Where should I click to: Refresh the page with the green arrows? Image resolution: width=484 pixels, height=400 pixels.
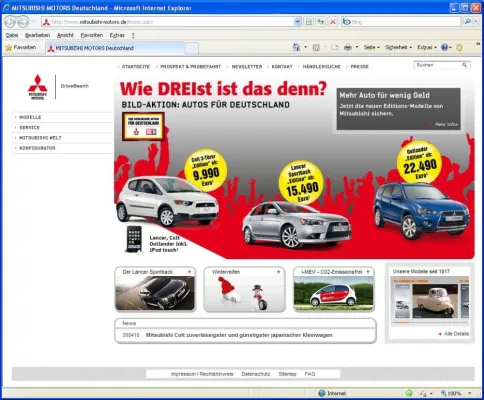coord(321,22)
